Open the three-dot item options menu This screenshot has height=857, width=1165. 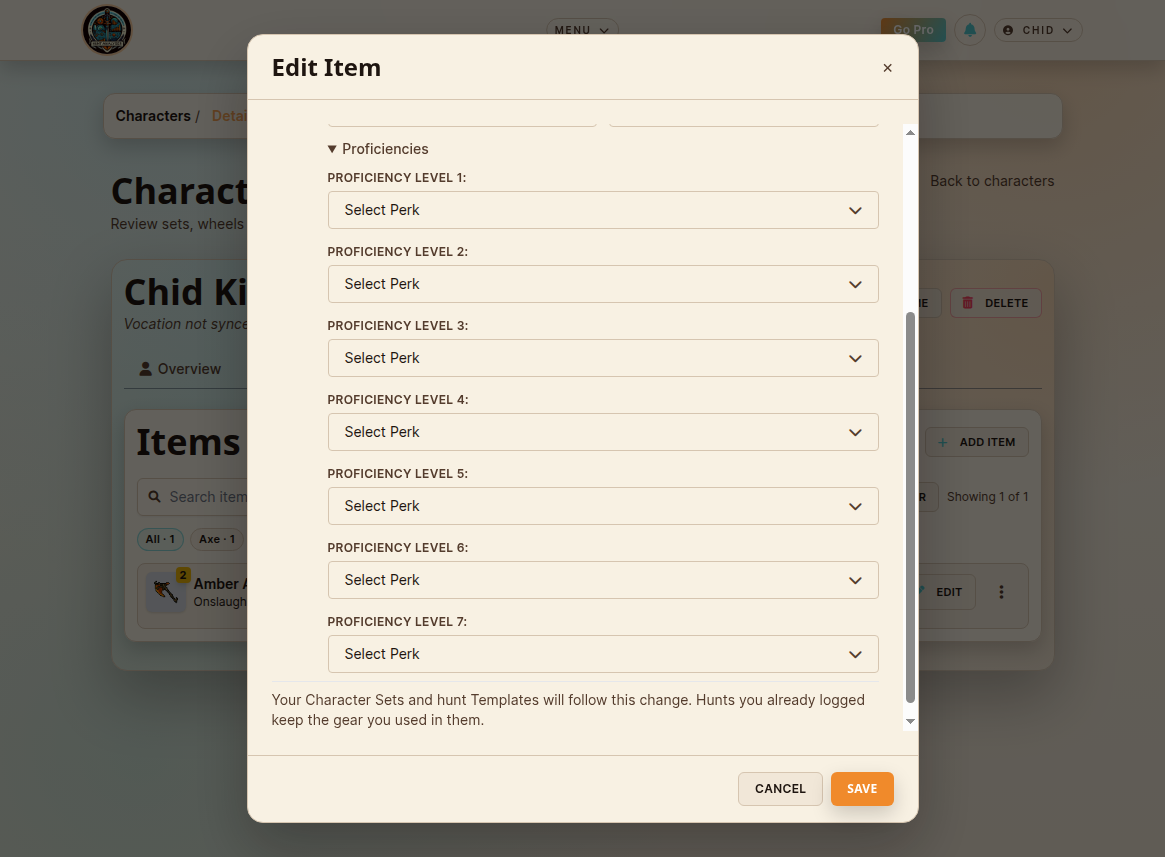[1001, 592]
